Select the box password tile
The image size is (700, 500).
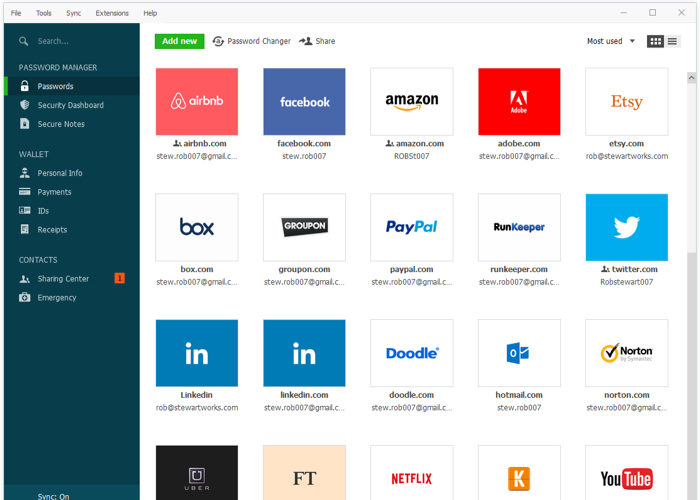pos(197,227)
